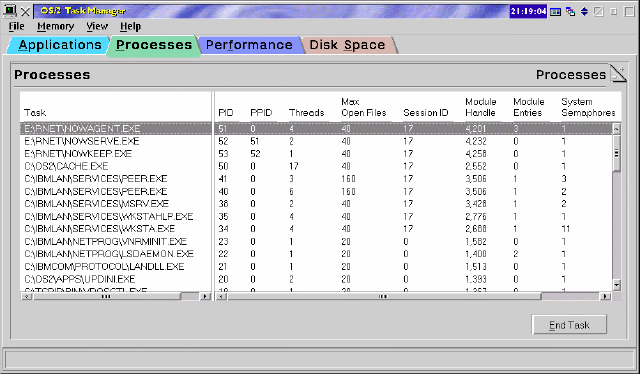Open the Memory menu
640x374 pixels.
point(56,27)
